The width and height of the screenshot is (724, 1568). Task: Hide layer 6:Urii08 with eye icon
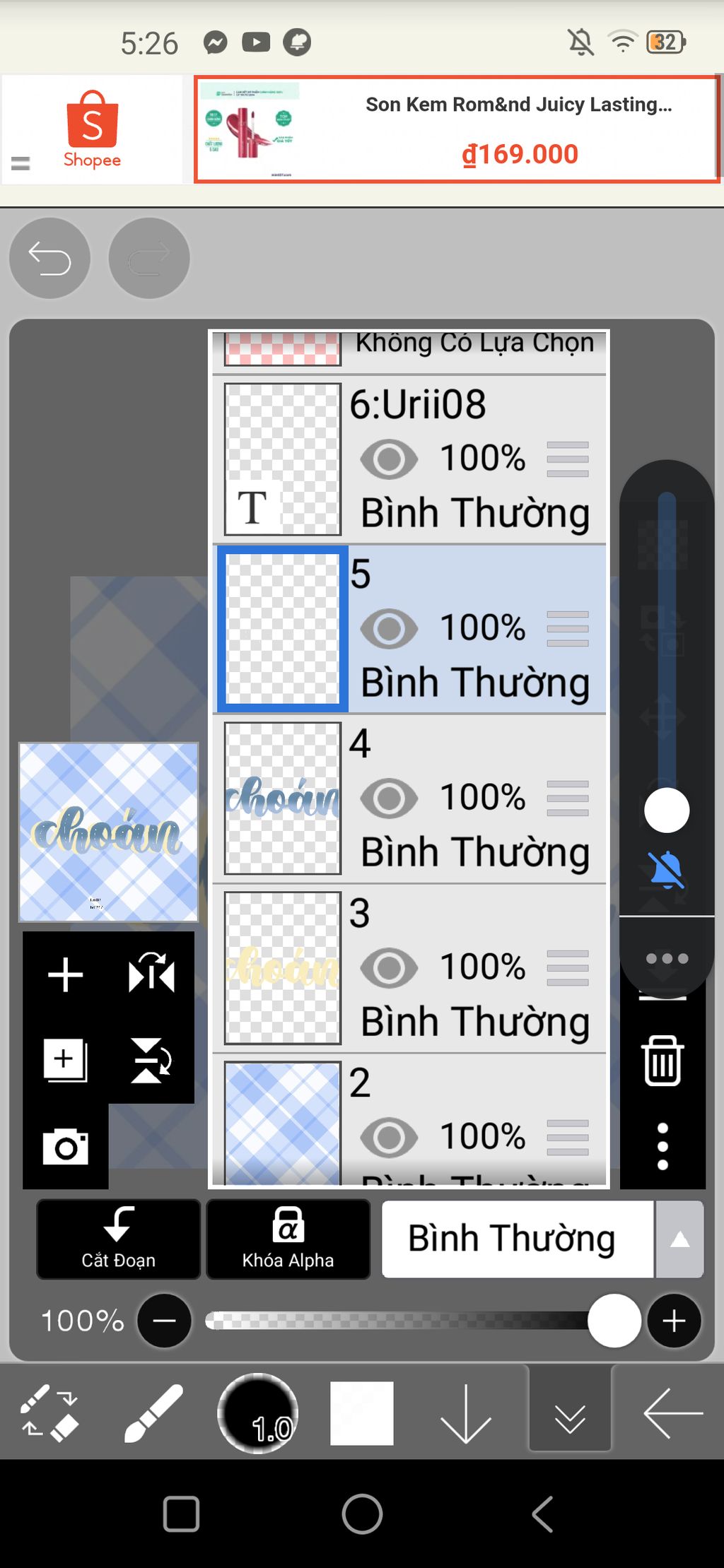(389, 459)
